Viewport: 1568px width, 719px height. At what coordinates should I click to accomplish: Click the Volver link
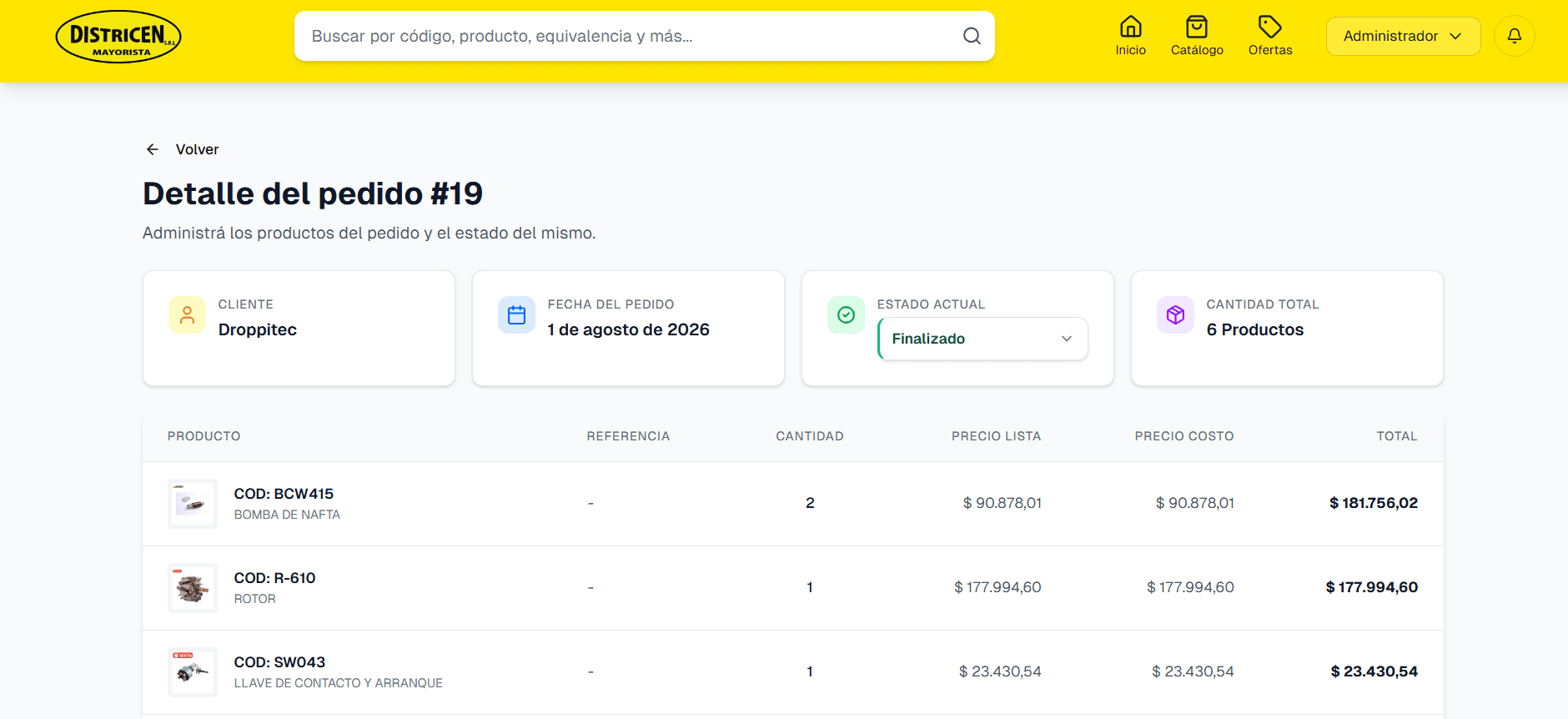197,149
